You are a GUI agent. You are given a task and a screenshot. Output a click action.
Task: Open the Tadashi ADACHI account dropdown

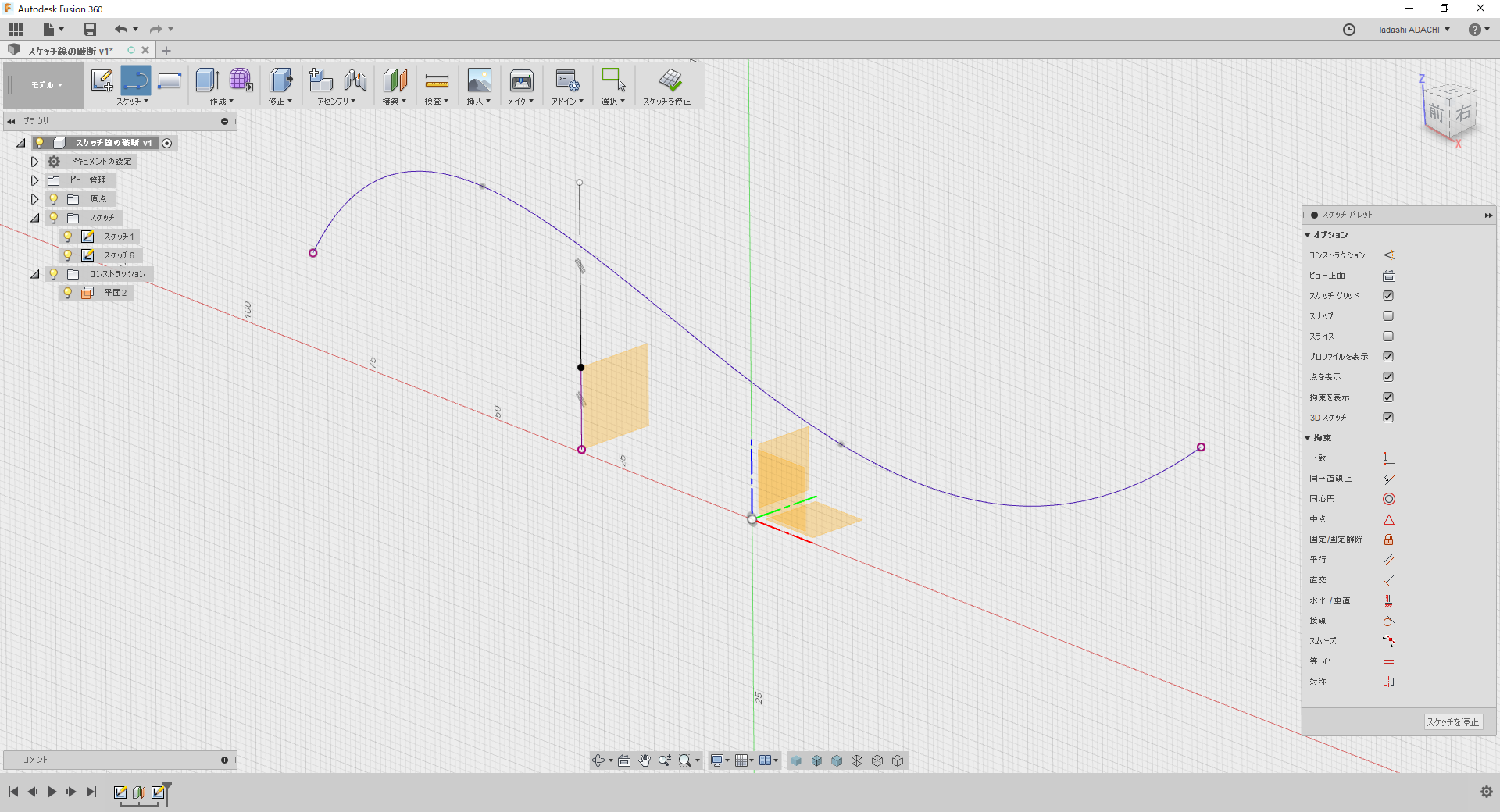coord(1413,30)
